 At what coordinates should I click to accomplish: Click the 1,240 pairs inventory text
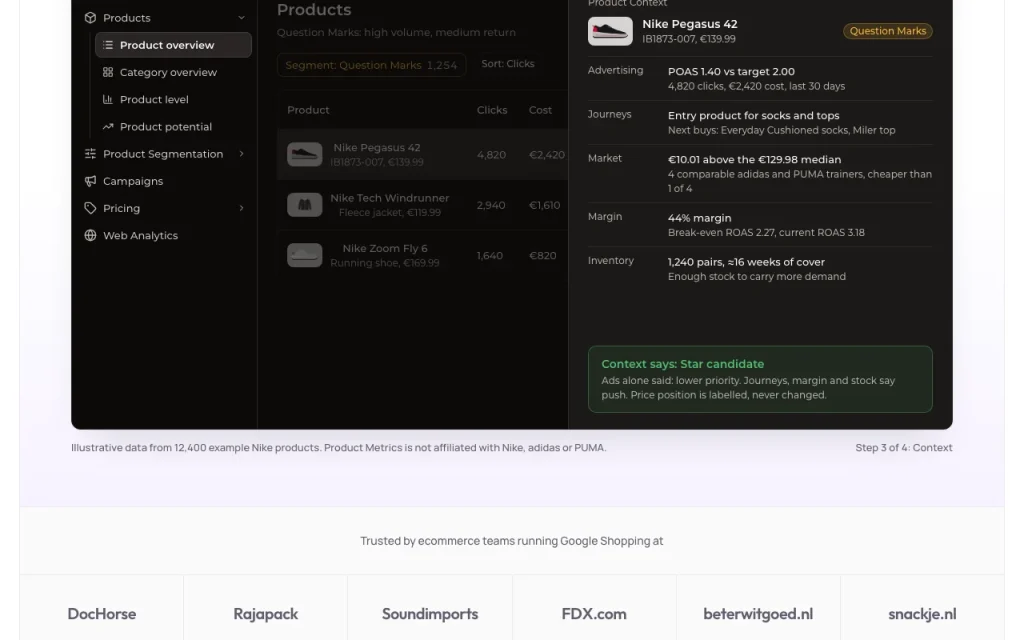[x=746, y=262]
